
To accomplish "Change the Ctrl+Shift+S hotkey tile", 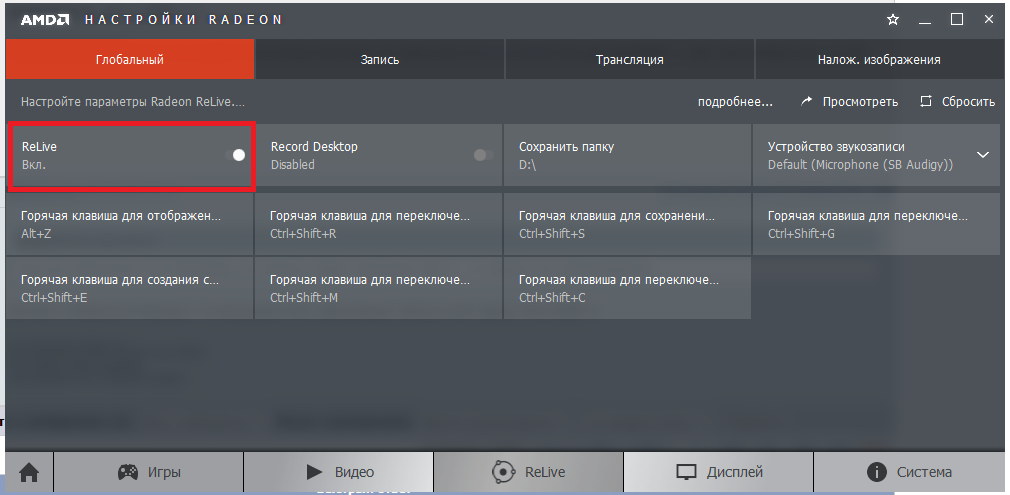I will [x=627, y=224].
